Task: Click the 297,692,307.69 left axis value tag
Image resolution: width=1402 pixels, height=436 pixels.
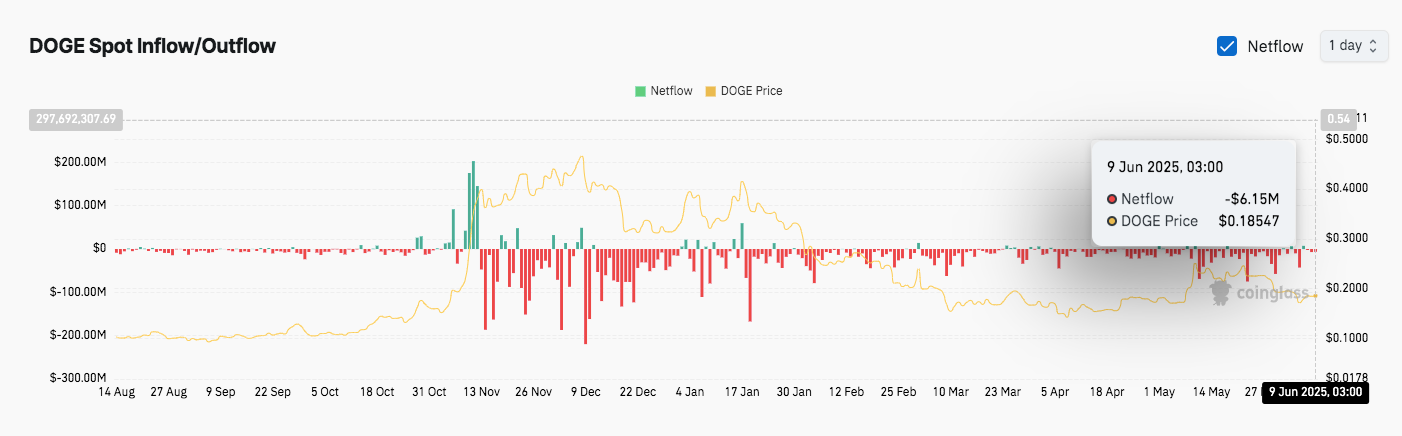Action: (x=77, y=119)
